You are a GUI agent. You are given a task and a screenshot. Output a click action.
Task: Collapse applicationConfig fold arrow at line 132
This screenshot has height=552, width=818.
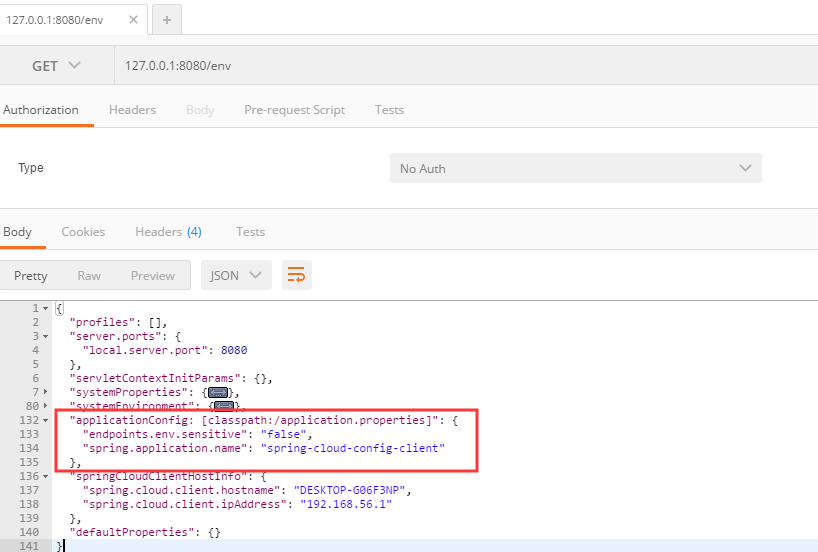[45, 420]
